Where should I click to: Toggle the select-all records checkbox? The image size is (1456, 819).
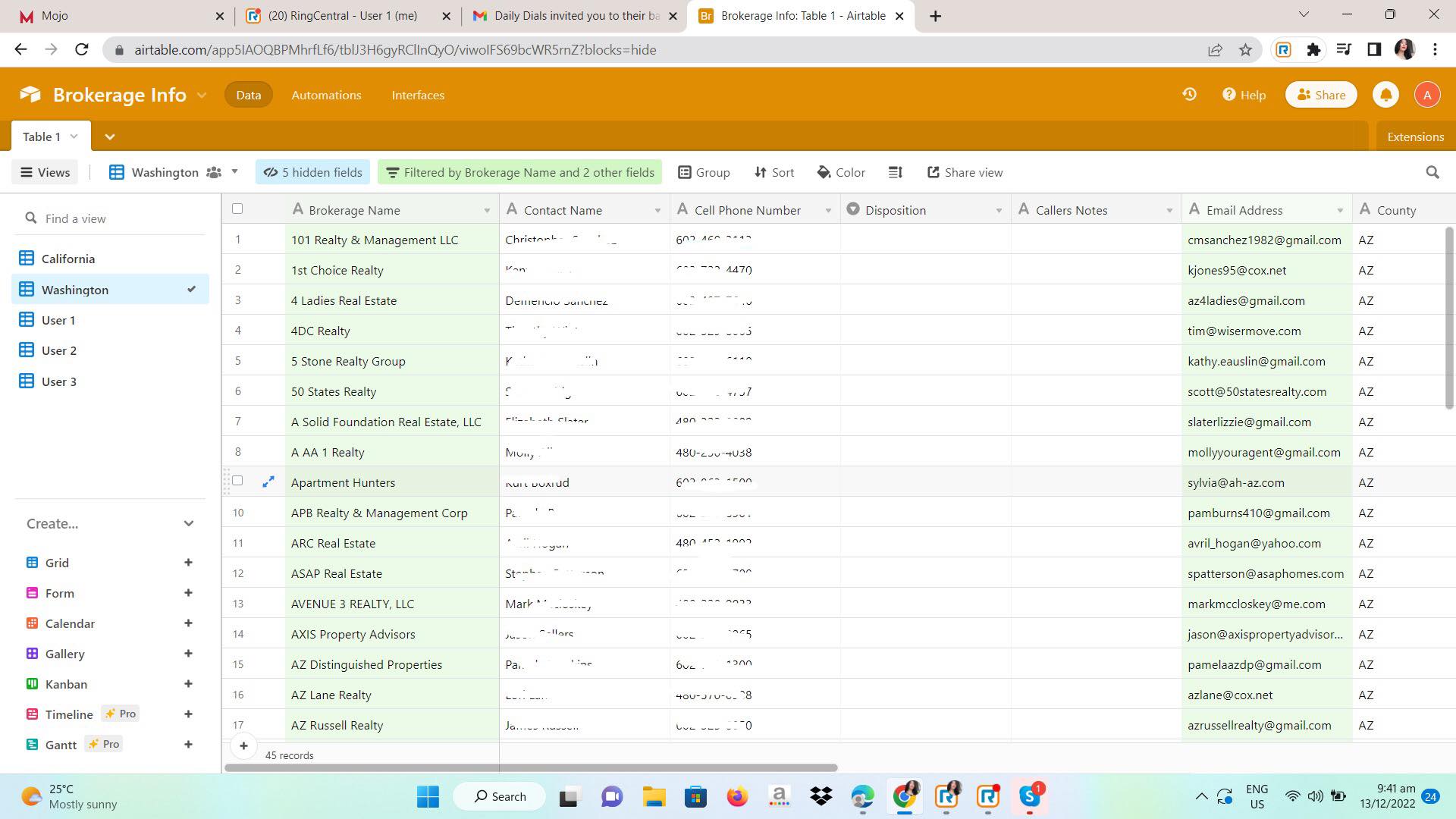237,209
